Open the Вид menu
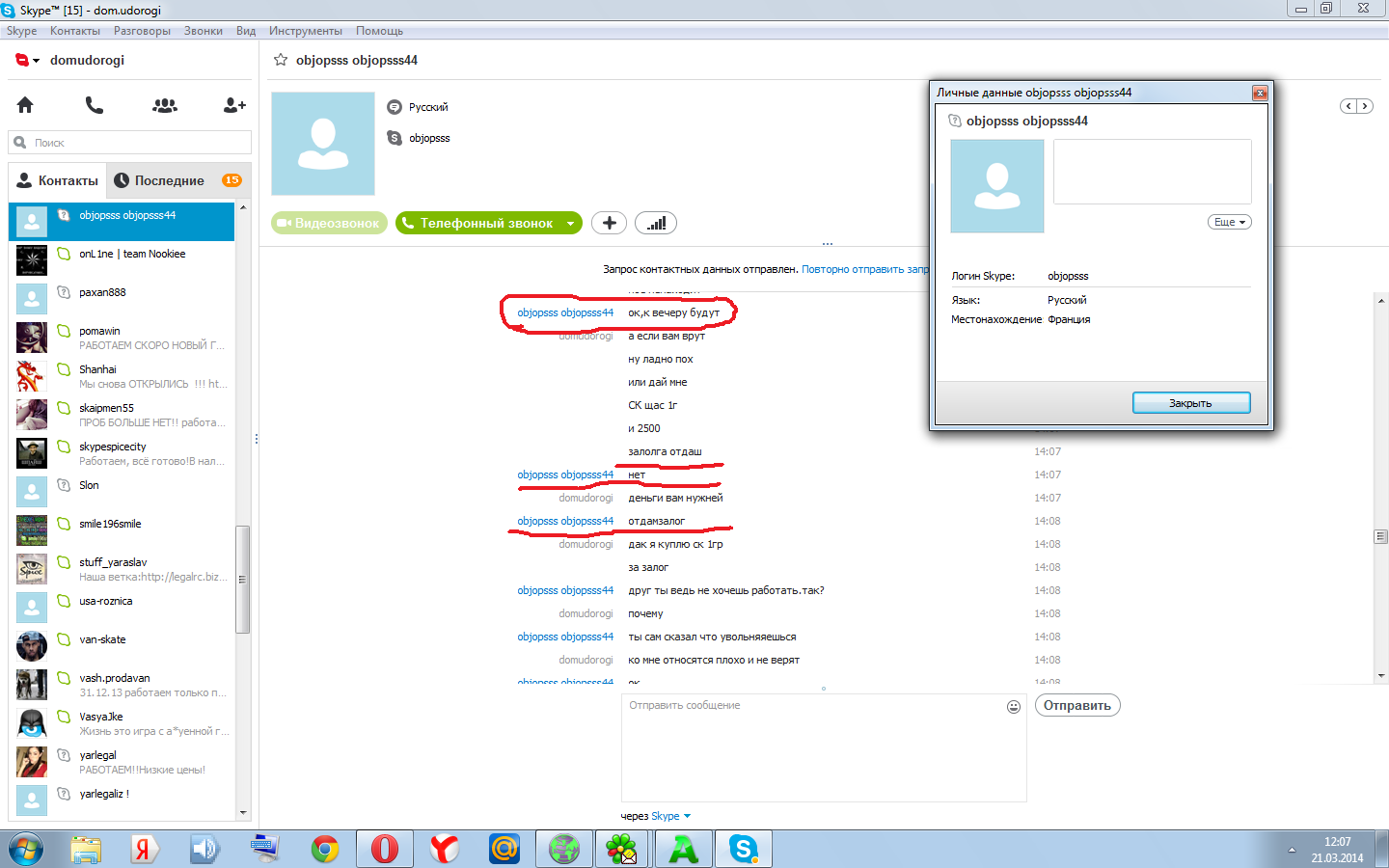 coord(246,31)
